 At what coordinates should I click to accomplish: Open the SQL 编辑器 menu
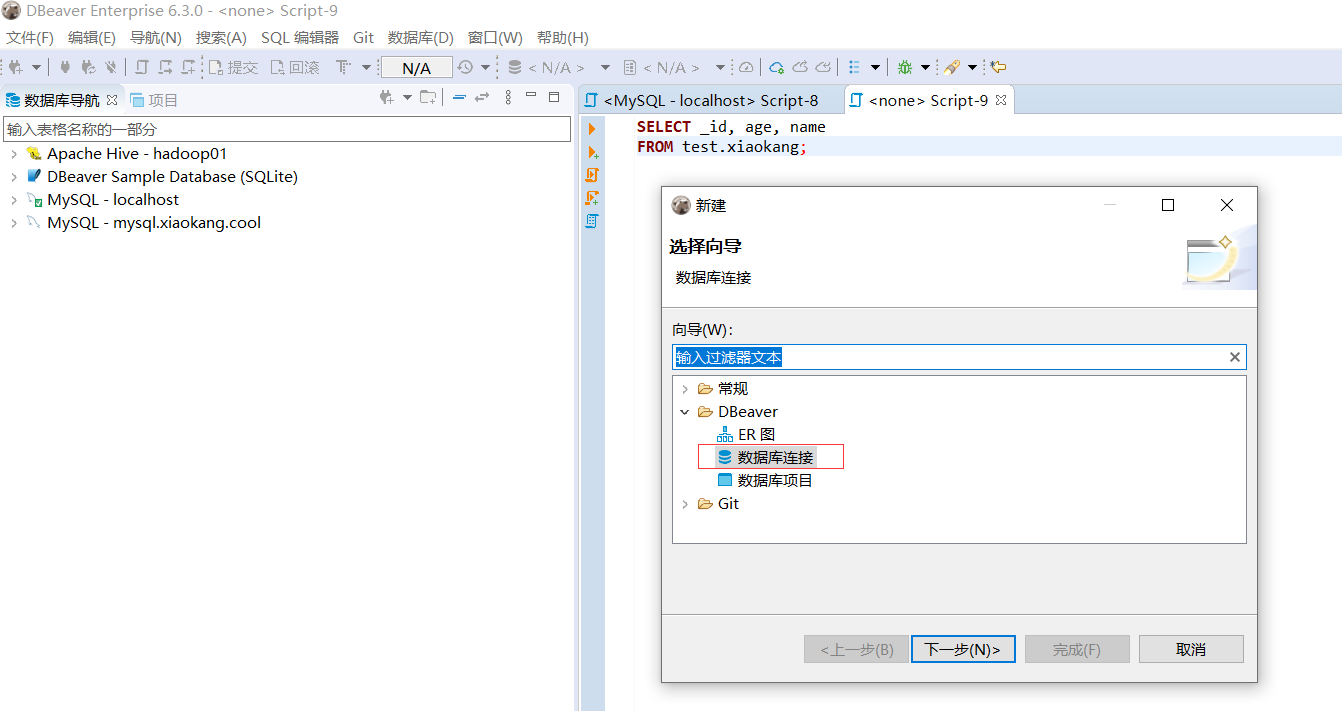pyautogui.click(x=300, y=37)
